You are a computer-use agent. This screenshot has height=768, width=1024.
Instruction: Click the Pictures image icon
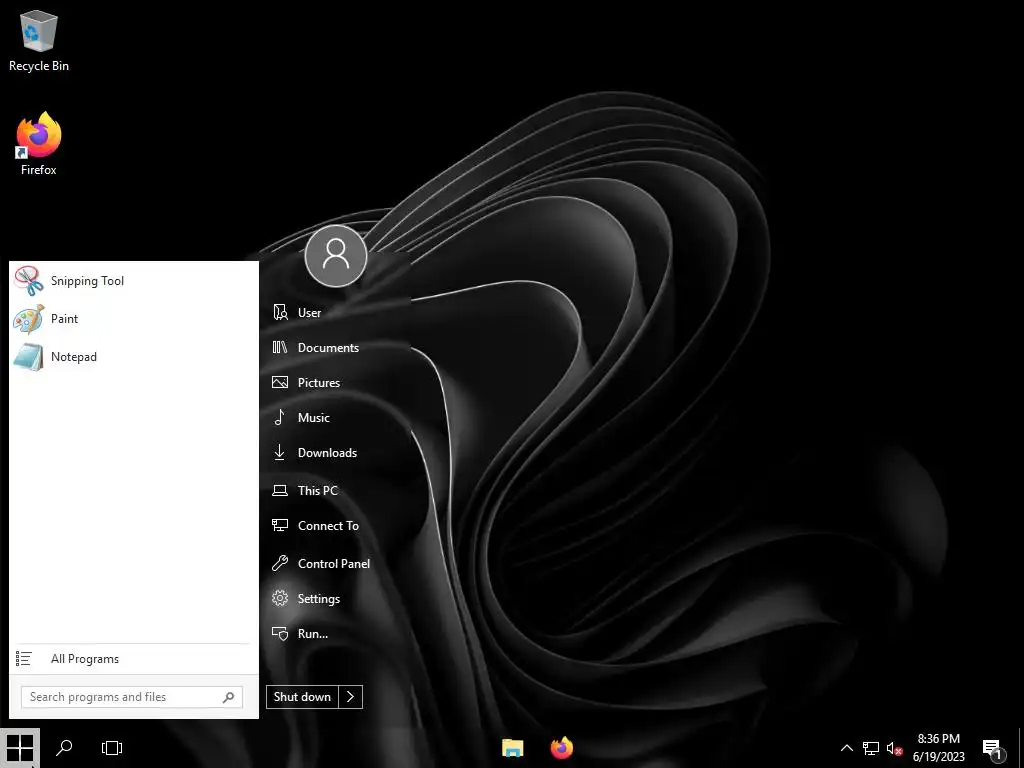click(x=280, y=383)
